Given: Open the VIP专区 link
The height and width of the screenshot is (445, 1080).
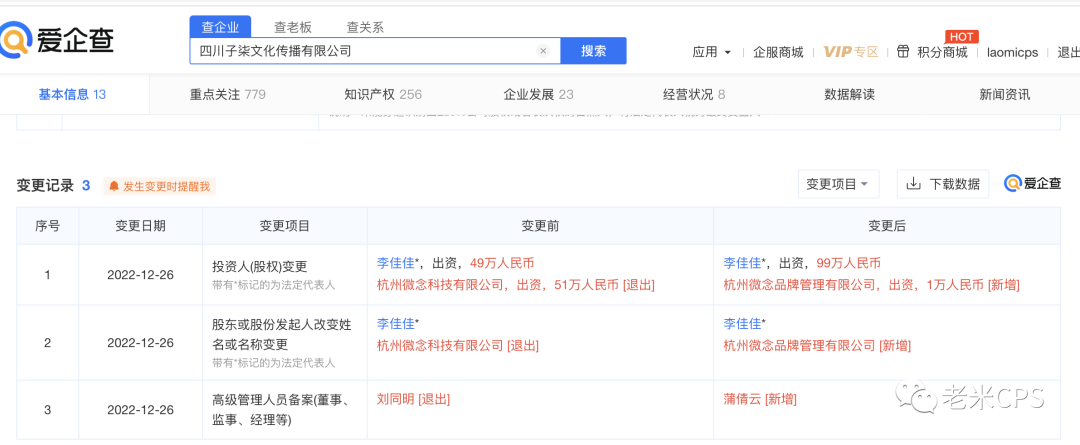Looking at the screenshot, I should (851, 52).
